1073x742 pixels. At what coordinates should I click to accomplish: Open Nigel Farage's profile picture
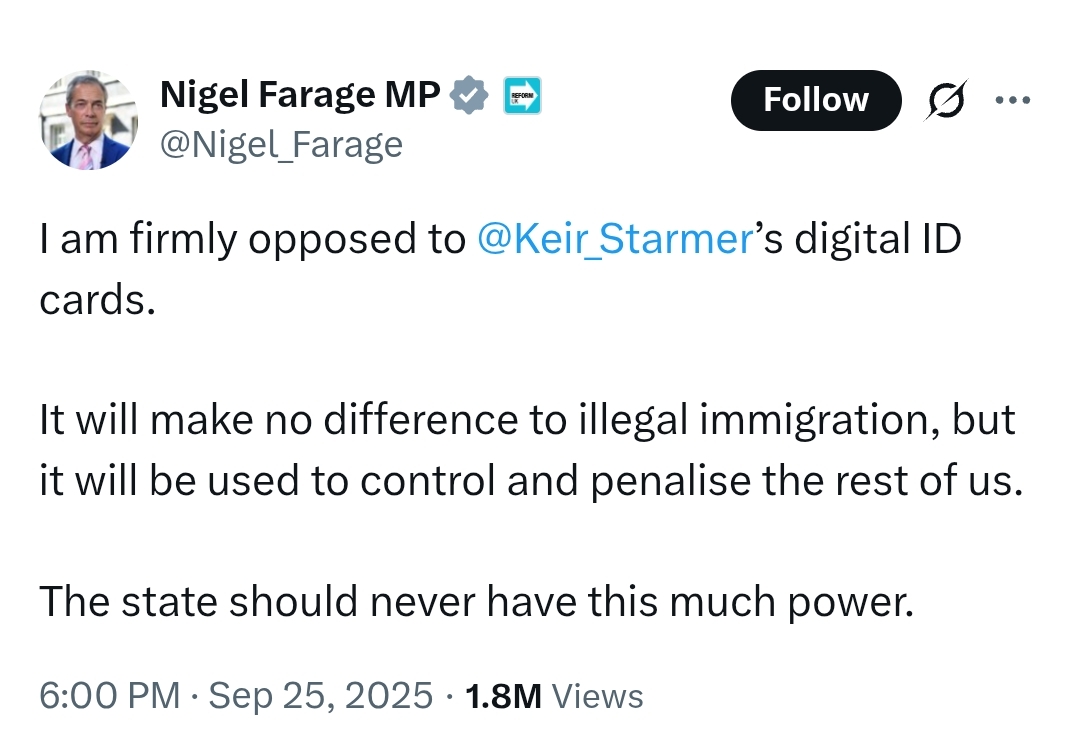point(89,120)
